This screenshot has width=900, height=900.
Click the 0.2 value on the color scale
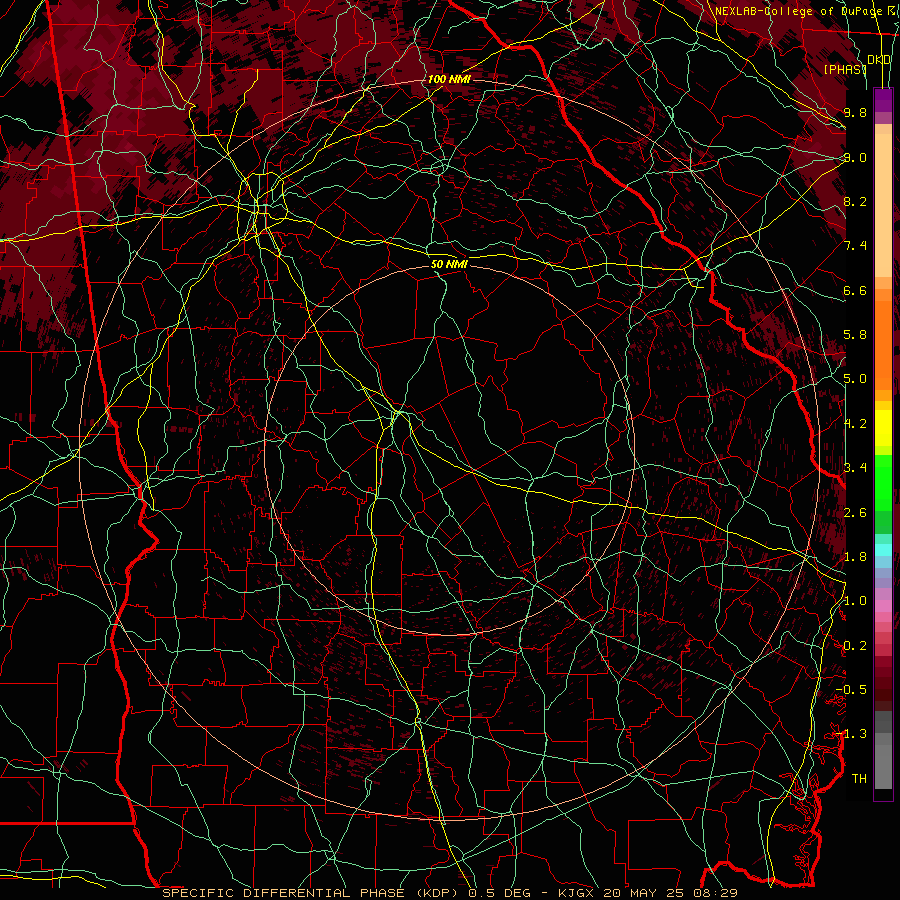point(855,646)
